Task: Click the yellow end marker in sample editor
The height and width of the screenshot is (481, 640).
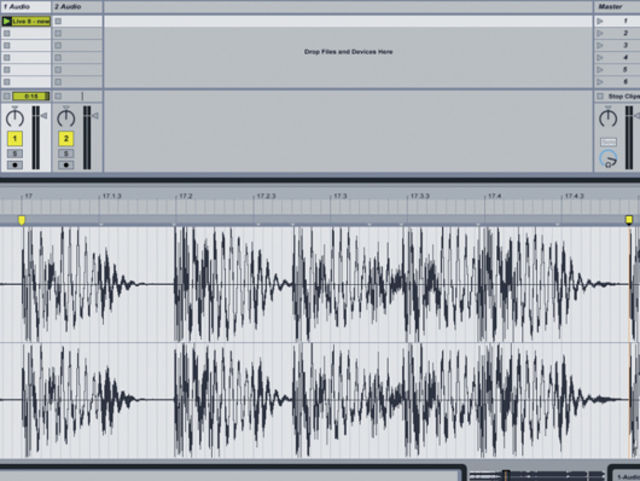Action: 629,220
